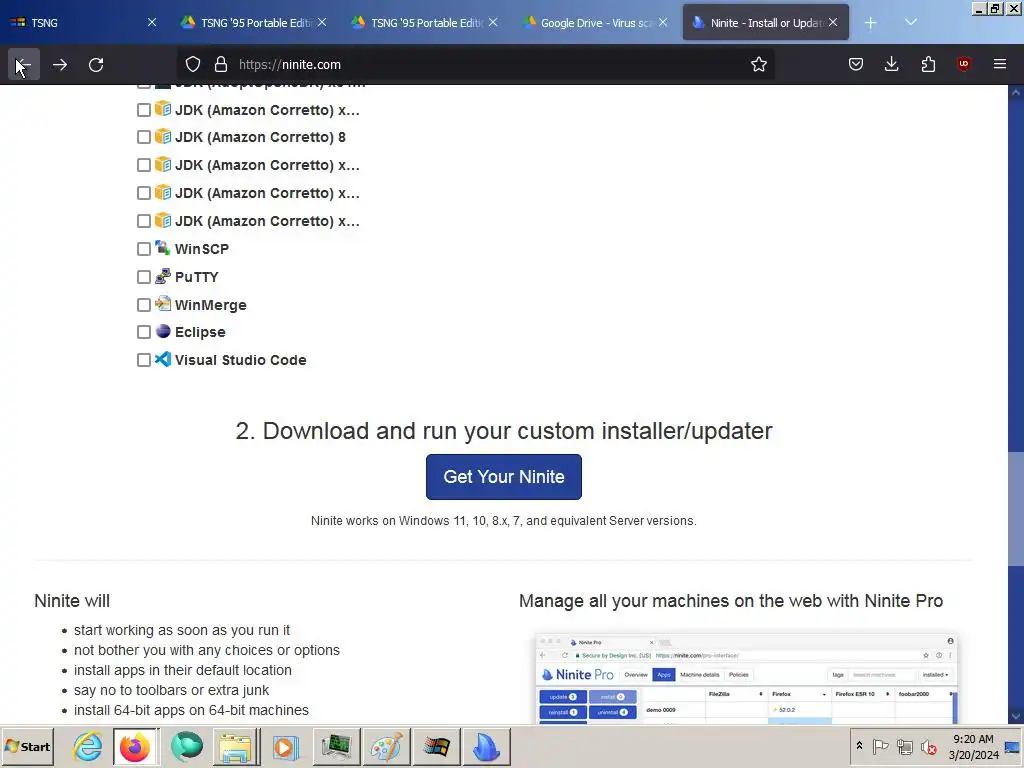Image resolution: width=1024 pixels, height=768 pixels.
Task: Click the WinMerge app icon
Action: click(163, 304)
